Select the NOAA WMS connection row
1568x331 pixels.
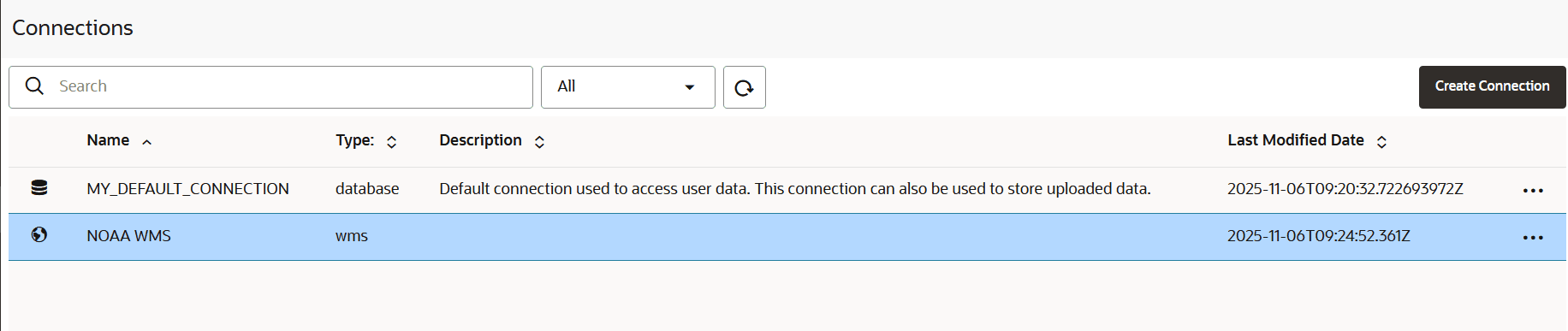[x=787, y=237]
